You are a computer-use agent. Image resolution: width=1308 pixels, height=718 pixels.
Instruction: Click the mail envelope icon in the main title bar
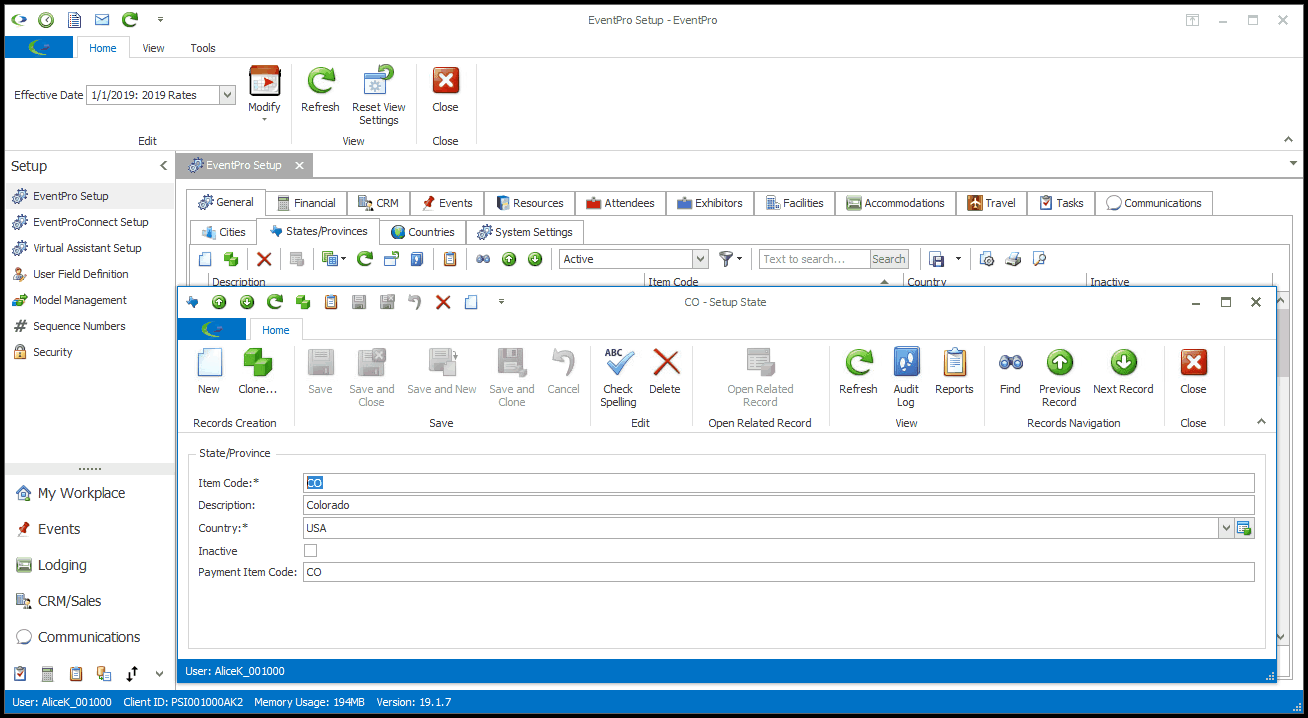[102, 20]
